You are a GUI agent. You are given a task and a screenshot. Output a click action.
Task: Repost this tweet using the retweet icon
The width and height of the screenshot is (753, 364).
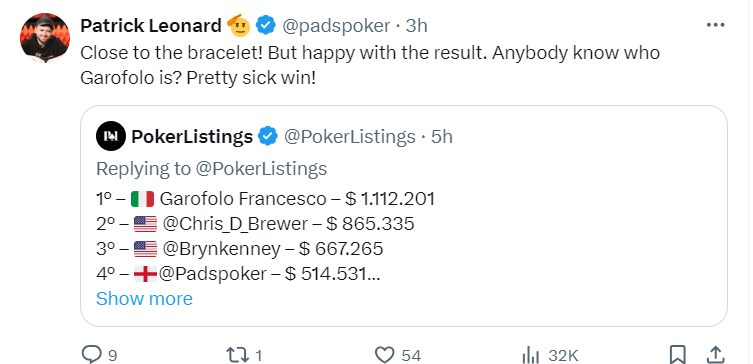pos(237,355)
